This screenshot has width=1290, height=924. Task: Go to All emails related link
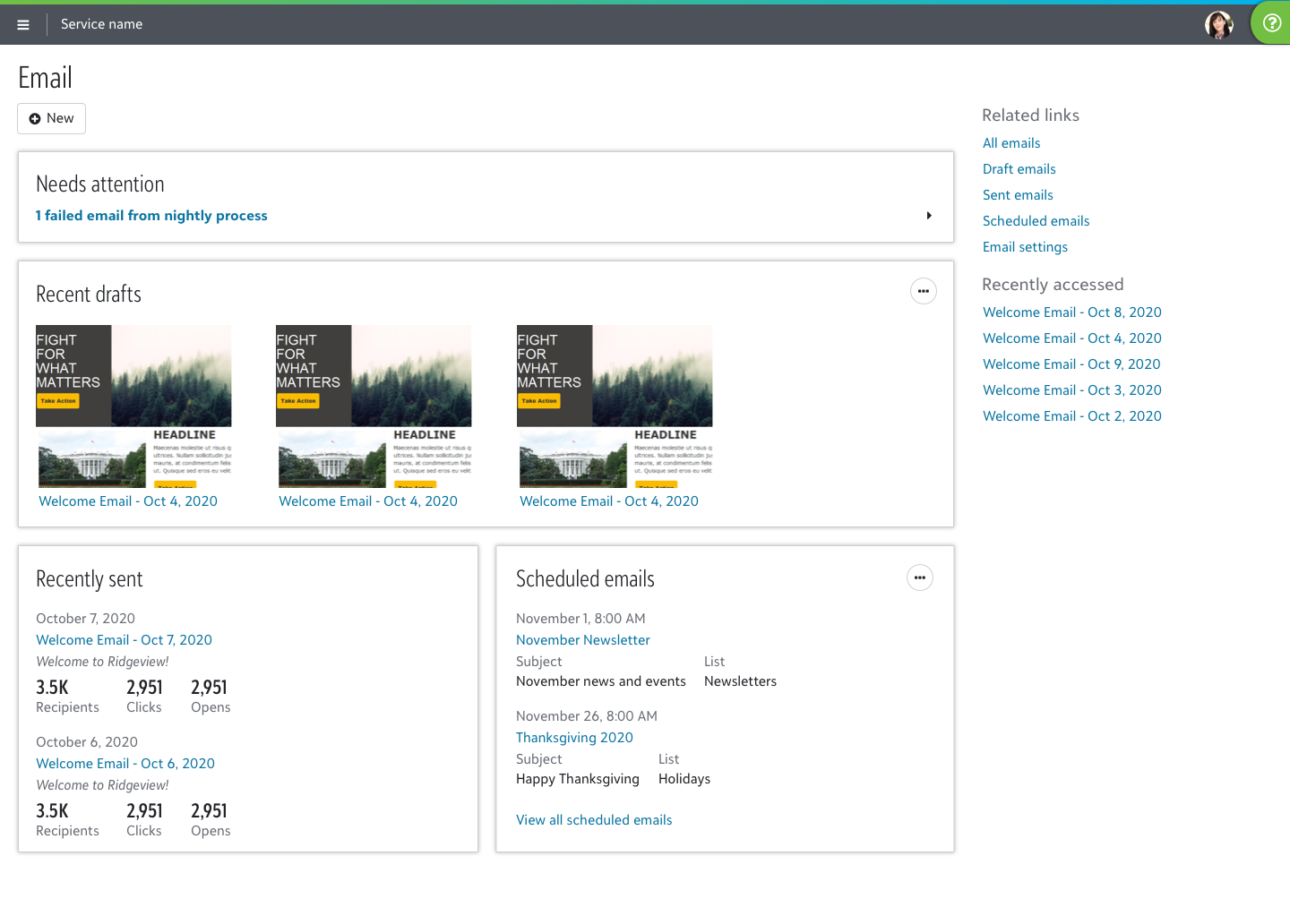click(x=1011, y=143)
